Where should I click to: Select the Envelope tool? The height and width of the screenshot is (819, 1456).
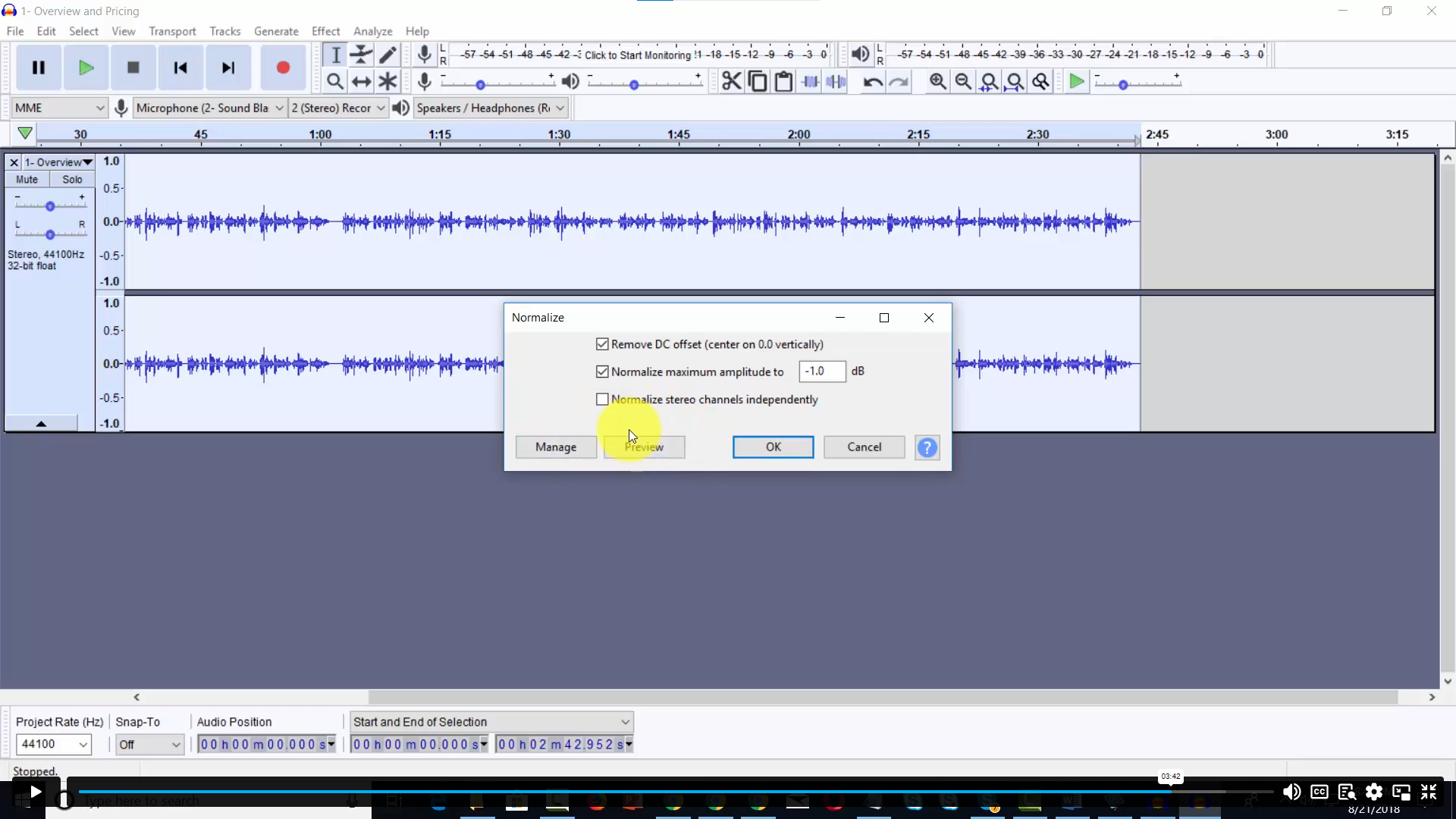tap(361, 55)
